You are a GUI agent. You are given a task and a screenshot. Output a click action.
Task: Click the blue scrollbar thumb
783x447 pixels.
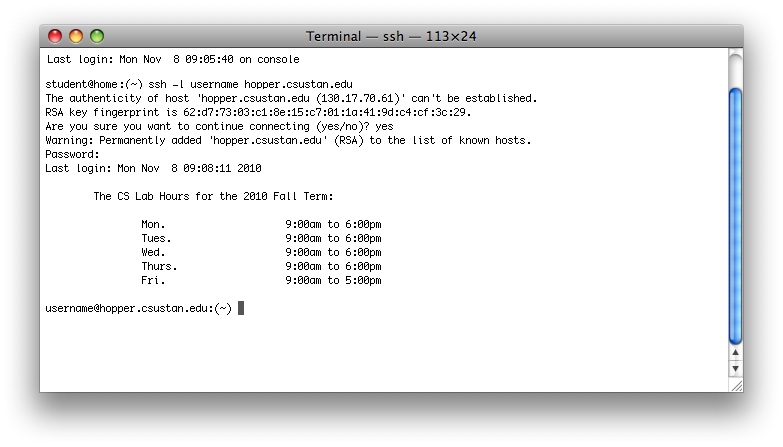click(735, 216)
